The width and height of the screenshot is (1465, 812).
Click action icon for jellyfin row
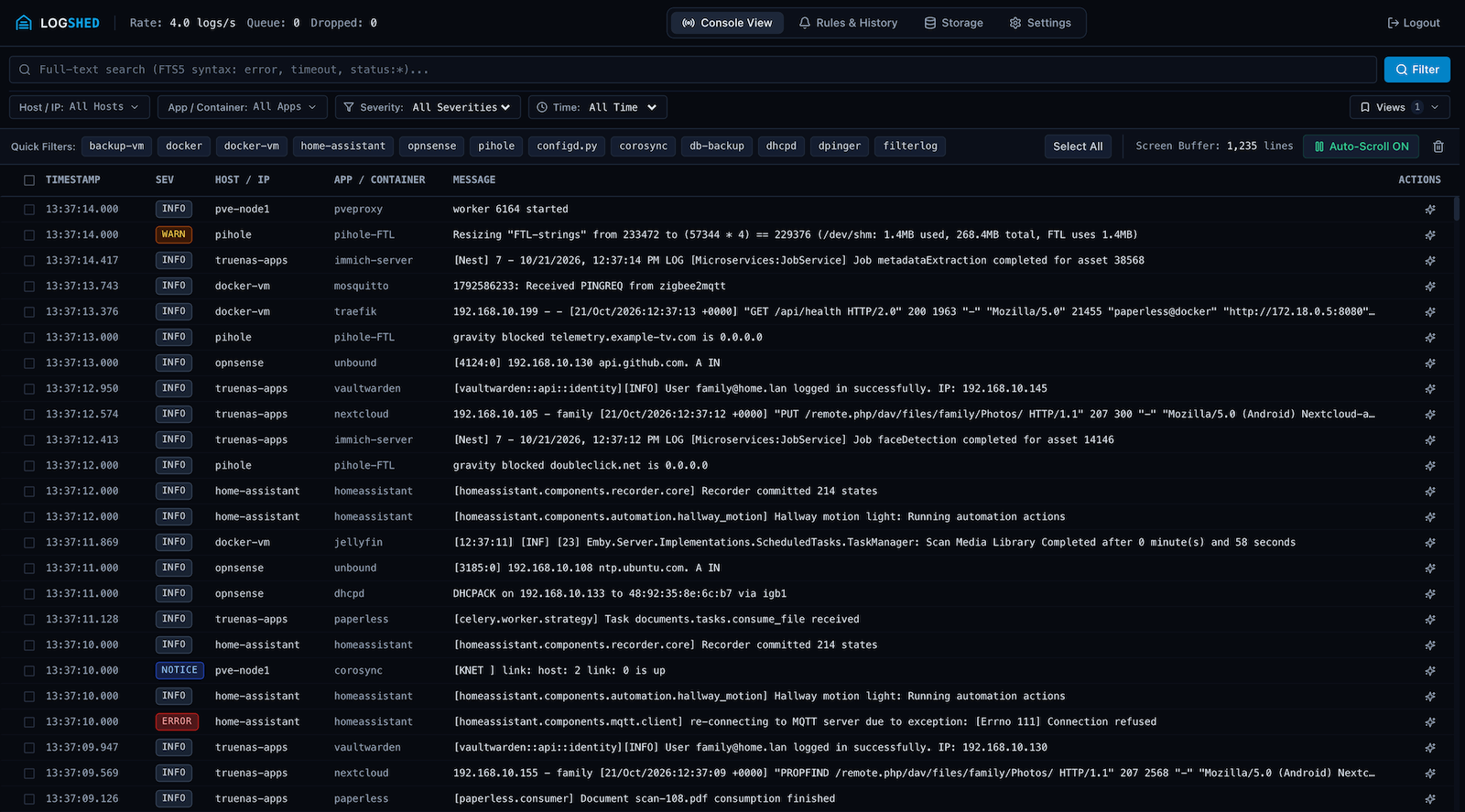coord(1430,543)
